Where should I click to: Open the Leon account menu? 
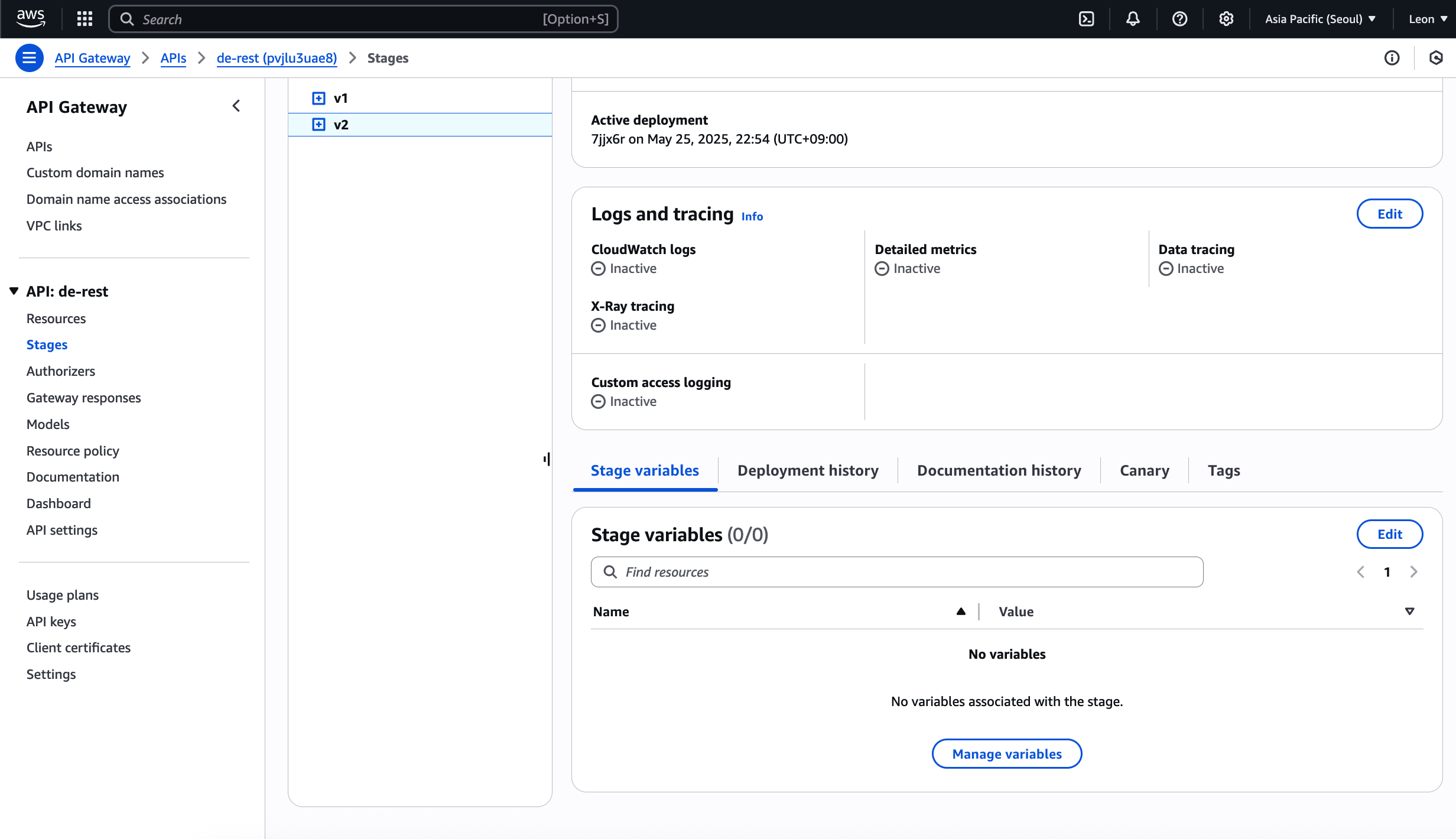tap(1427, 19)
